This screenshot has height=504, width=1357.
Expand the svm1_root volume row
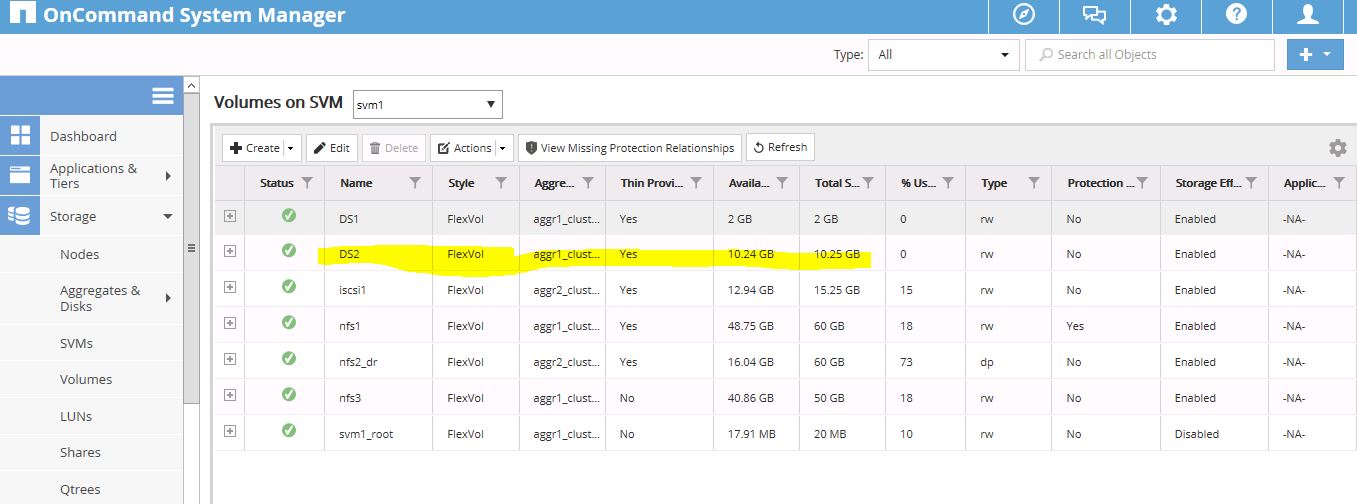[x=230, y=431]
